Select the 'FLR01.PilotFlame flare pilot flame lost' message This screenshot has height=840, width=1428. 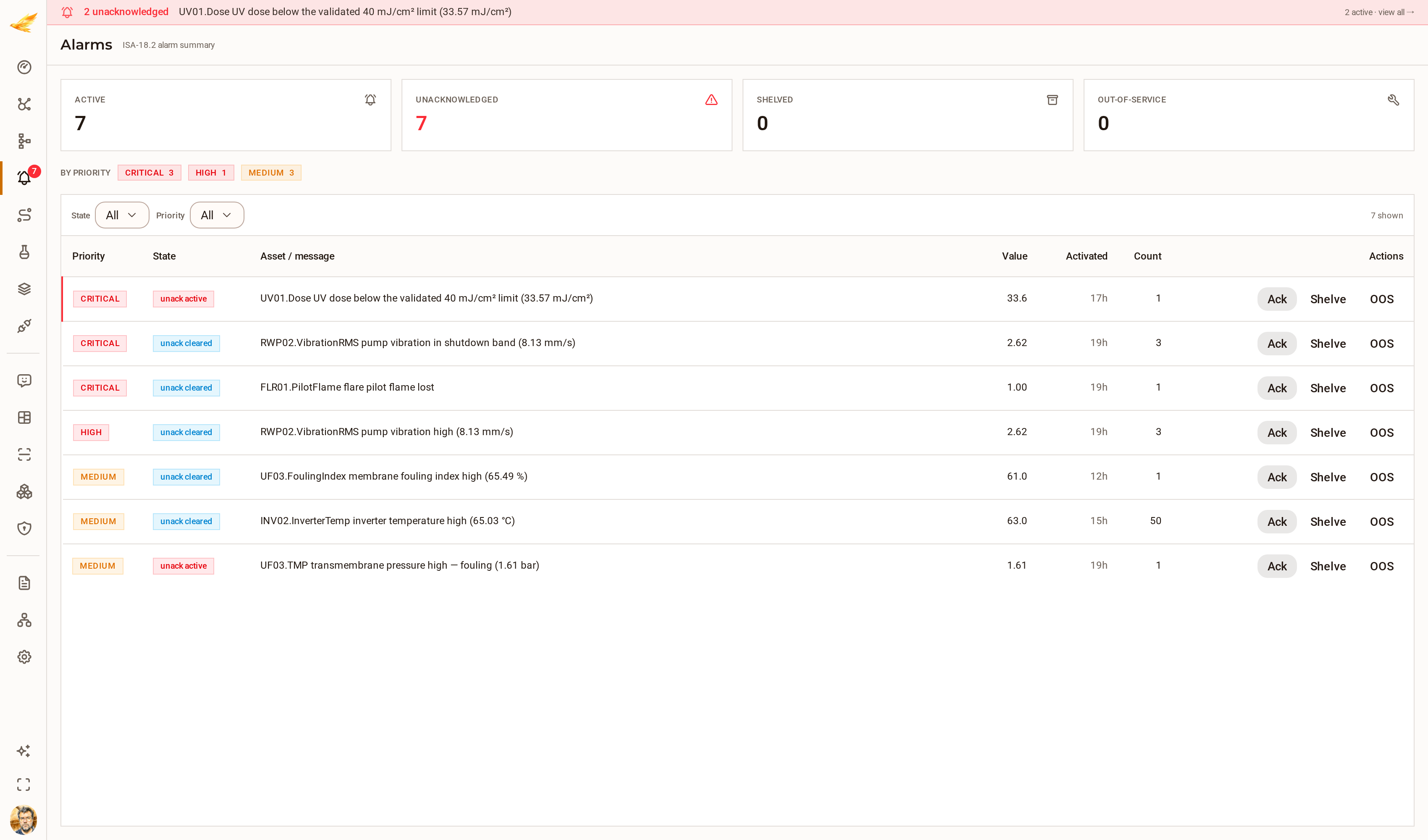click(x=347, y=387)
